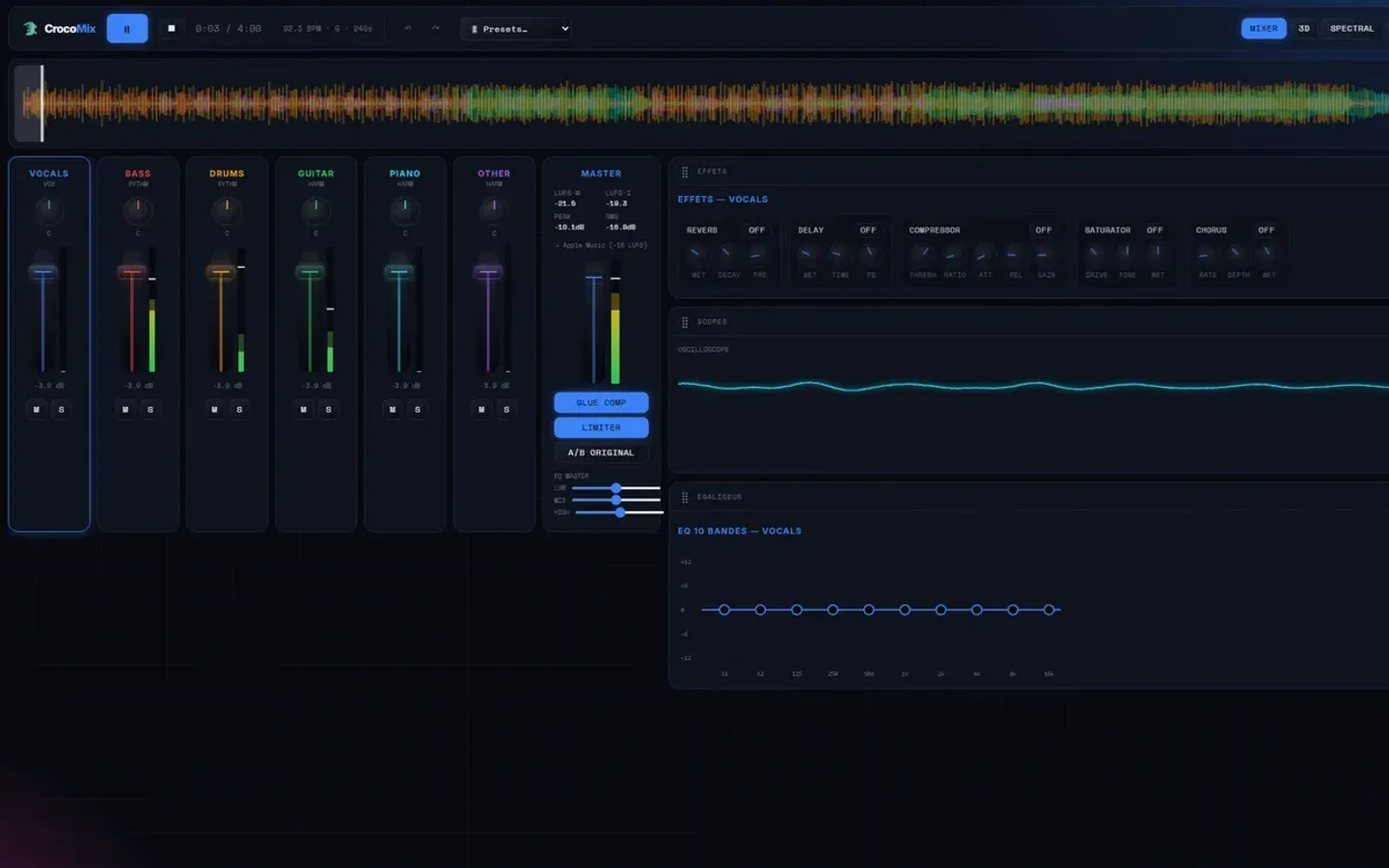1389x868 pixels.
Task: Click the EQ Master HIGH slider handle
Action: pos(620,512)
